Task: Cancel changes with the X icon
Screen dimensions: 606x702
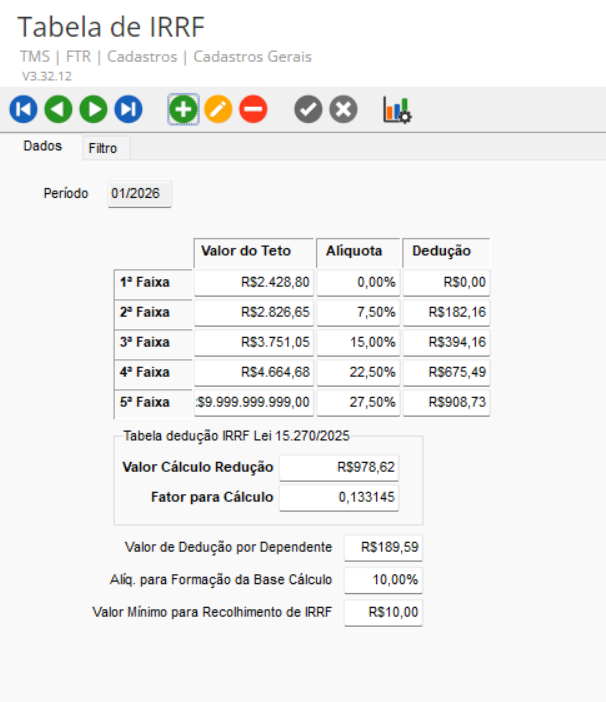Action: (343, 110)
